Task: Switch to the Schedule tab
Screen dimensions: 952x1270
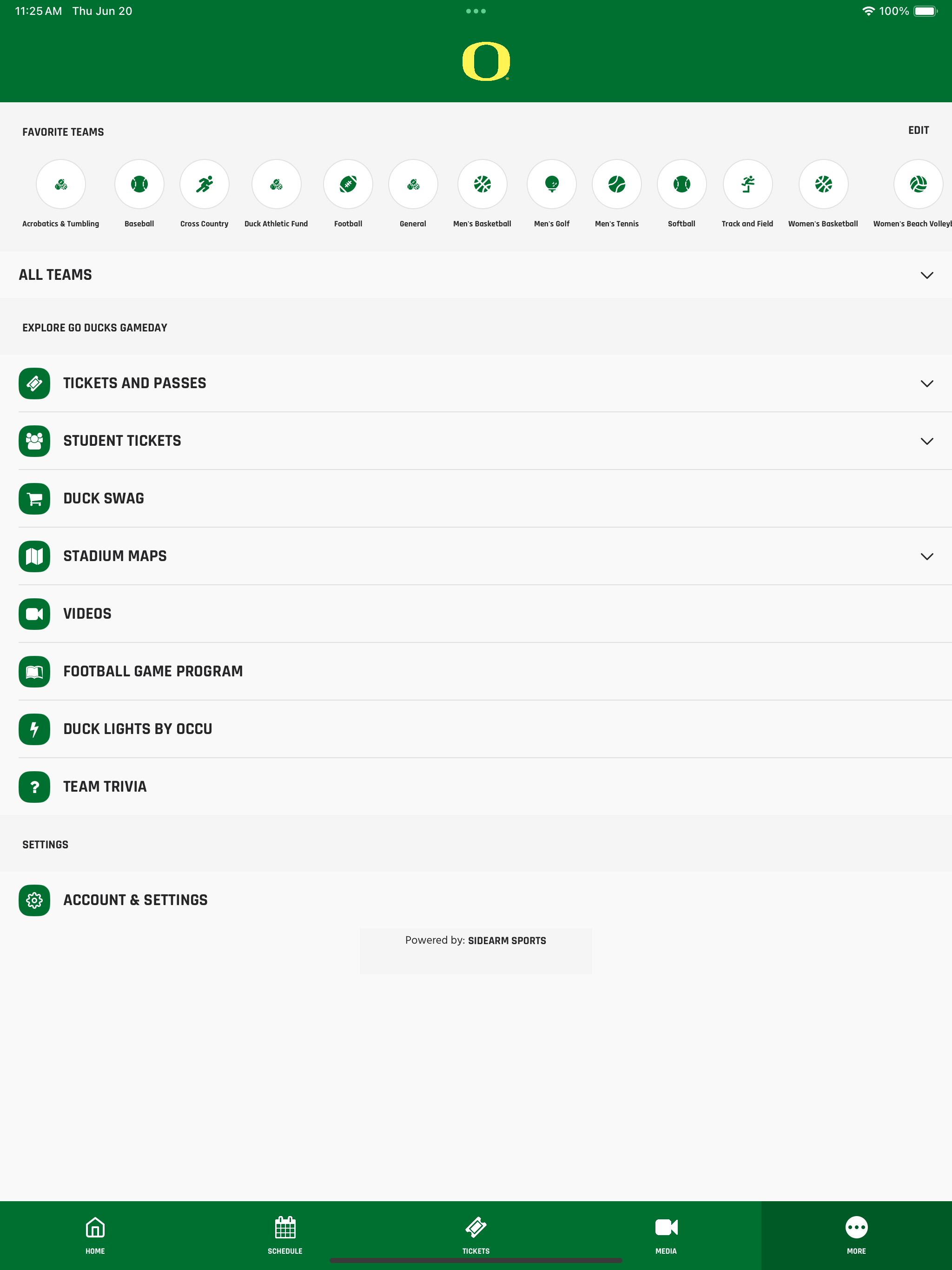Action: [x=285, y=1235]
